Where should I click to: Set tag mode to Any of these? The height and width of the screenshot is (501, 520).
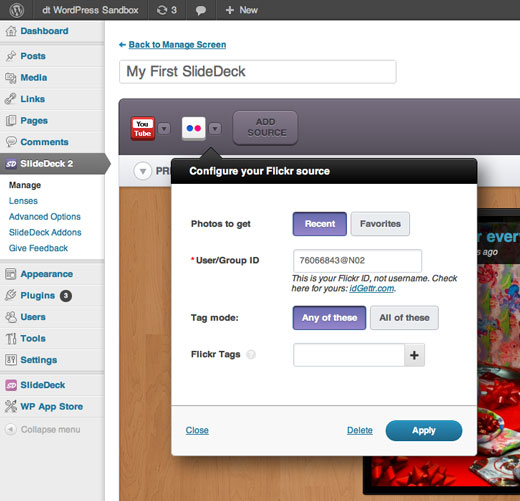point(329,318)
